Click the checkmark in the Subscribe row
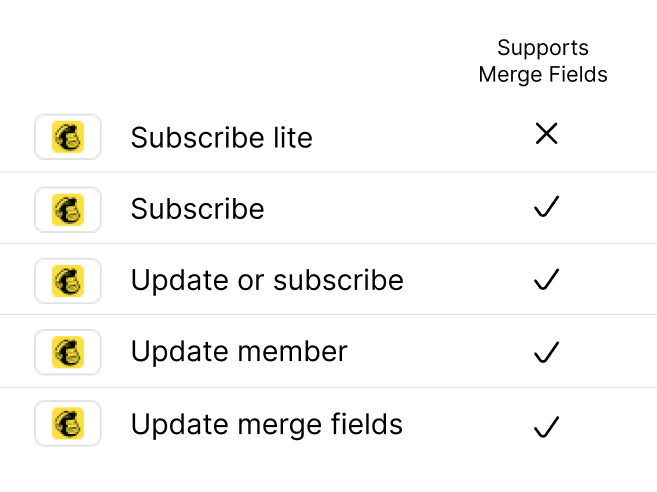Viewport: 657px width, 492px height. pyautogui.click(x=546, y=208)
